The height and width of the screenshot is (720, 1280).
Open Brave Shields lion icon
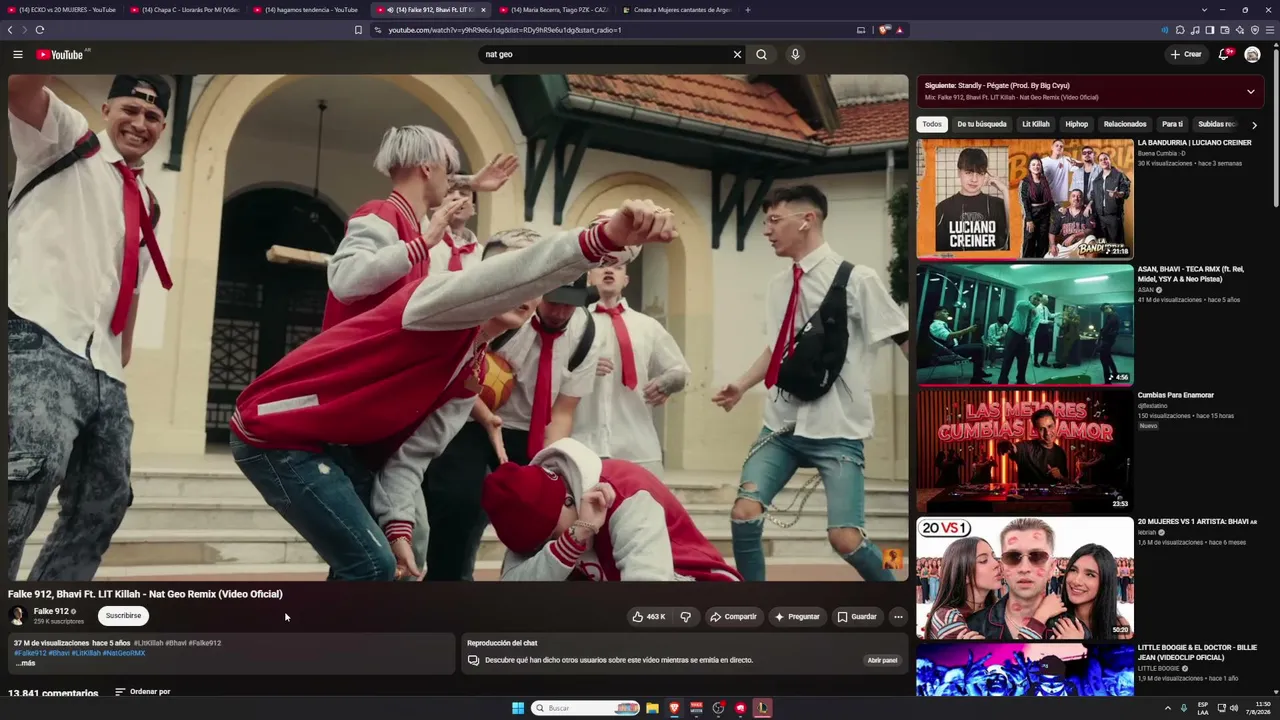click(x=884, y=30)
